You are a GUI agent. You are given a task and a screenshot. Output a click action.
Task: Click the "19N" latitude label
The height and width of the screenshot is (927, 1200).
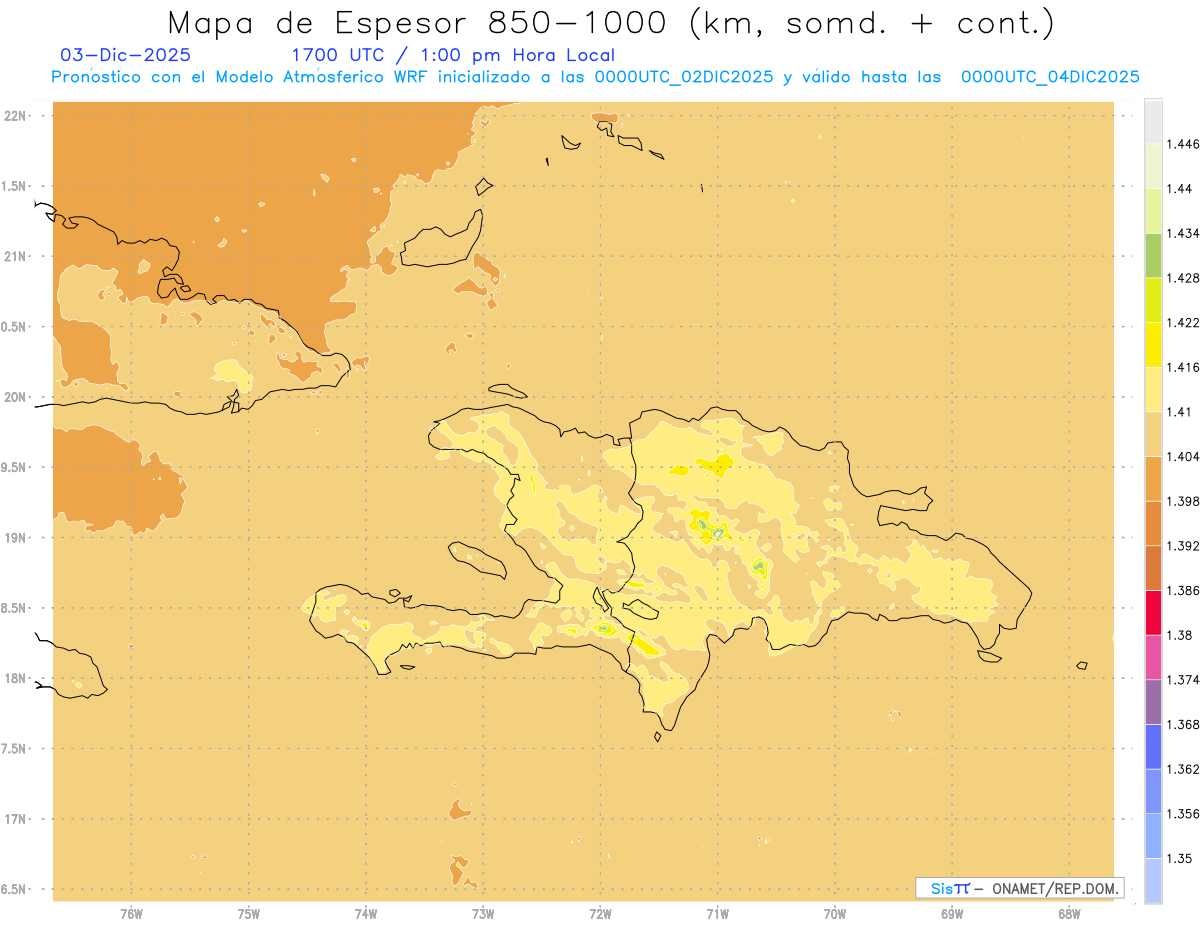(x=17, y=538)
